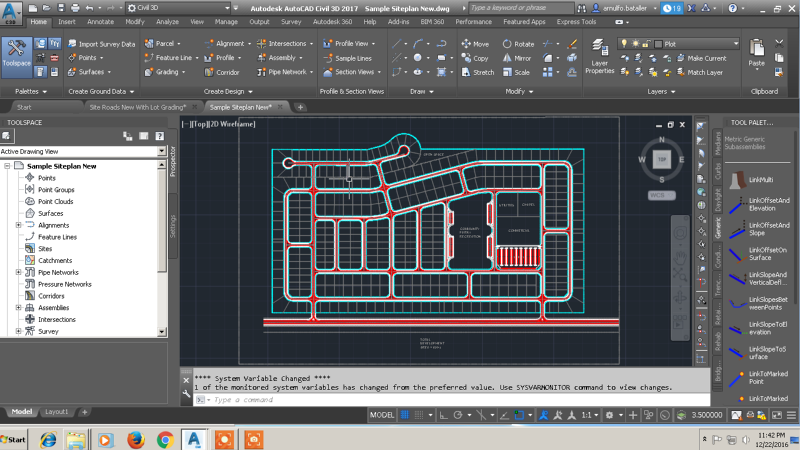
Task: Select the Scale tool
Action: click(516, 72)
